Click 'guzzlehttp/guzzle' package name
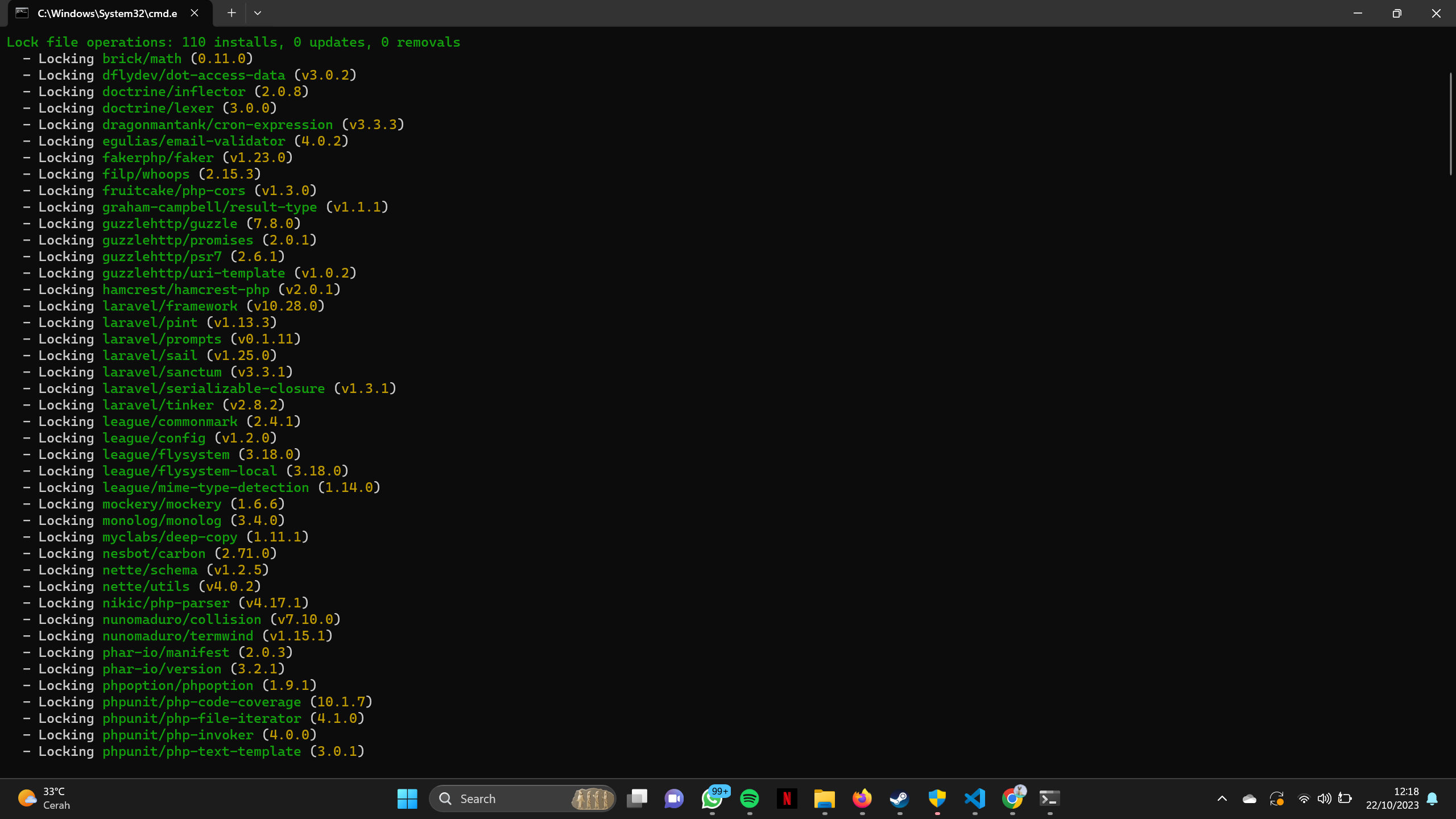This screenshot has height=819, width=1456. [170, 224]
